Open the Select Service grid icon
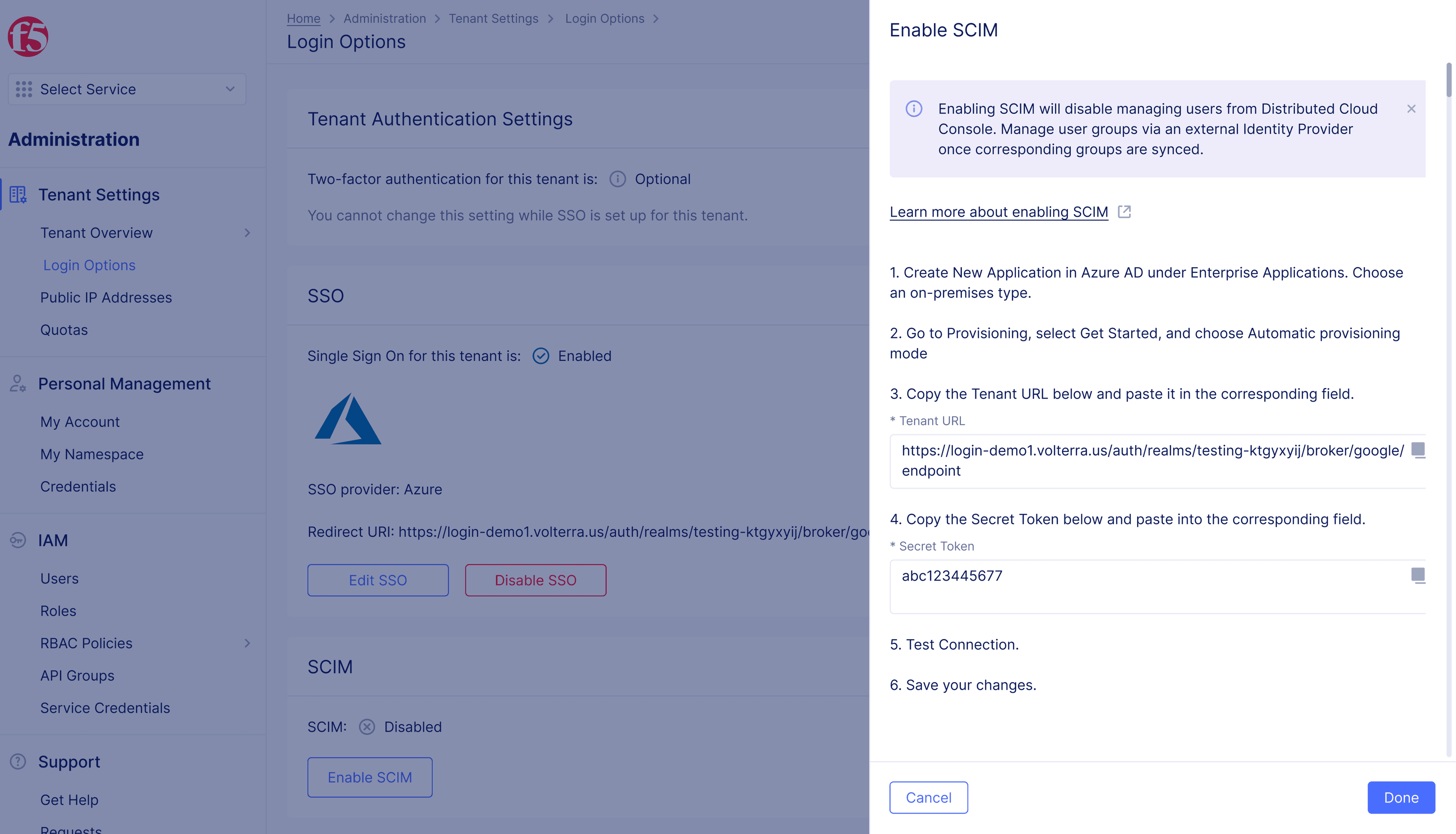Screen dimensions: 1456x834 click(x=24, y=89)
